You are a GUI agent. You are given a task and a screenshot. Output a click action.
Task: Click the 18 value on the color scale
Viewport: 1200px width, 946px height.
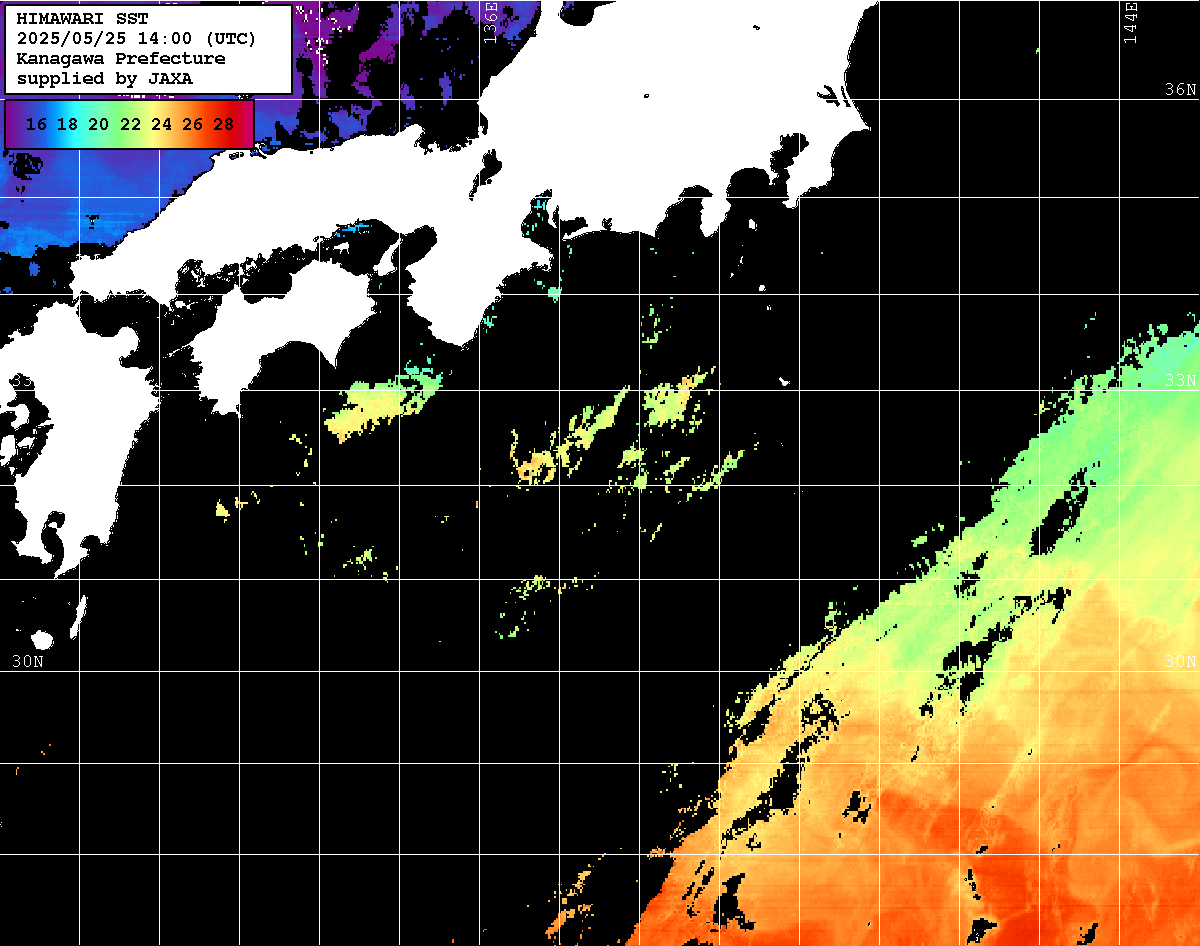pyautogui.click(x=67, y=125)
